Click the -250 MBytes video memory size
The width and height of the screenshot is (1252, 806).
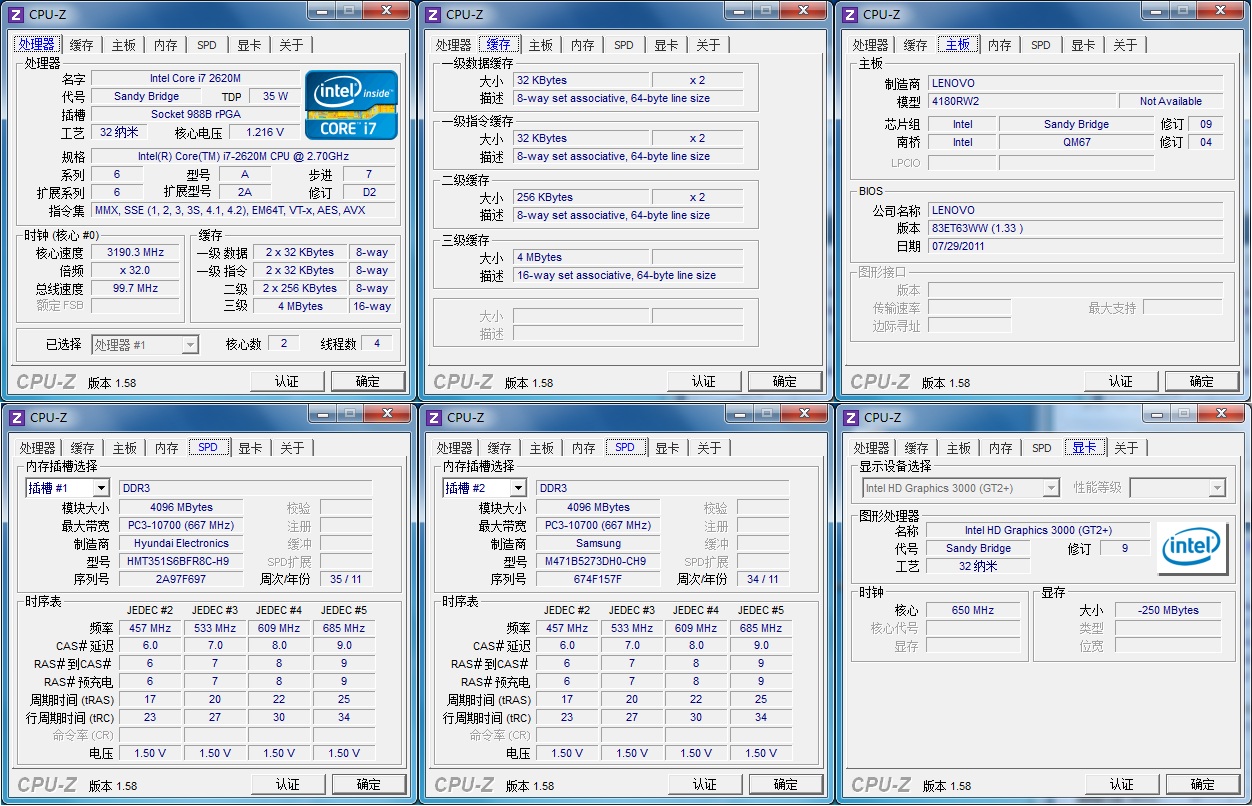click(1169, 610)
